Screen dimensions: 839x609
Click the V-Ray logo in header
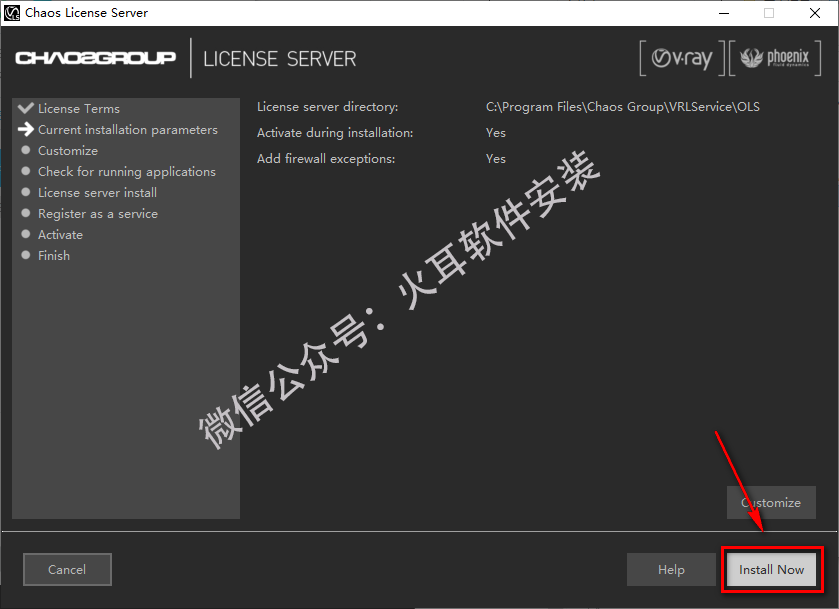point(680,59)
